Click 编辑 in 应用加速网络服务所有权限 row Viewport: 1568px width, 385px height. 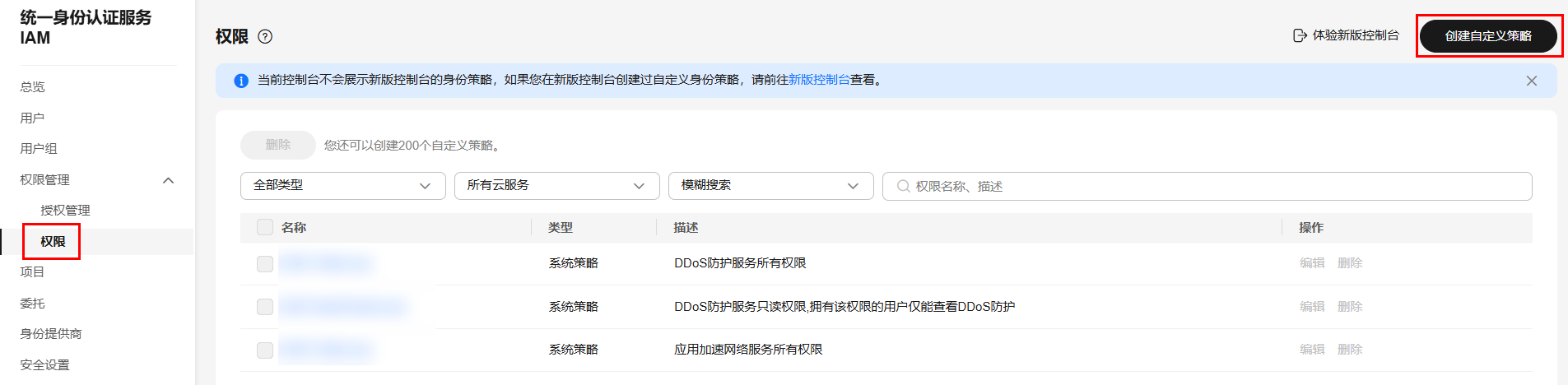click(x=1312, y=350)
